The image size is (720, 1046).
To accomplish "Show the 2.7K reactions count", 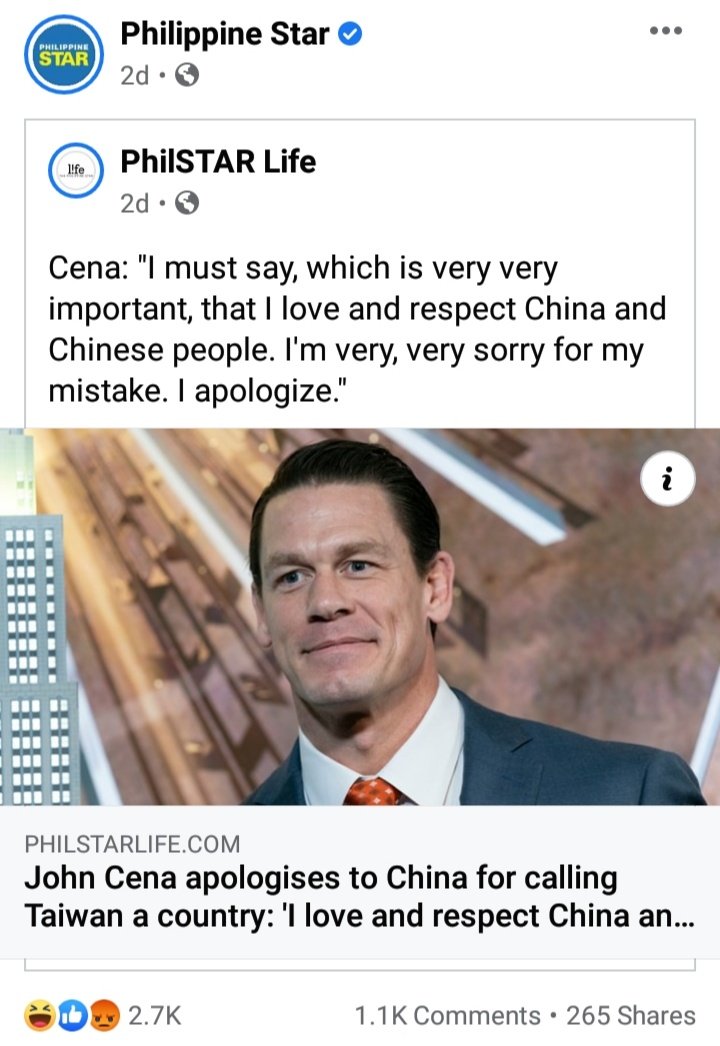I will (155, 1015).
